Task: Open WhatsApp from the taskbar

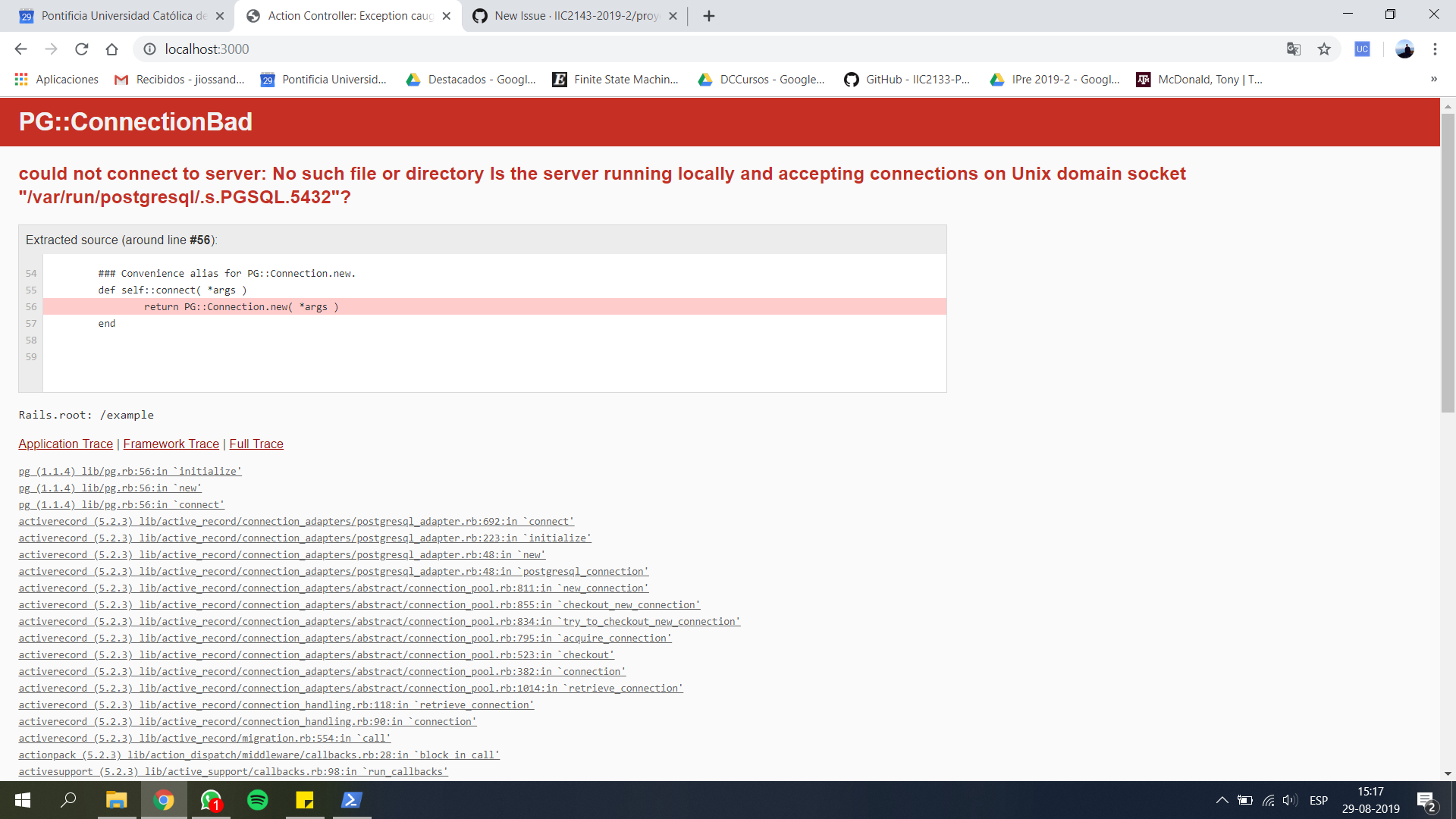Action: (x=211, y=800)
